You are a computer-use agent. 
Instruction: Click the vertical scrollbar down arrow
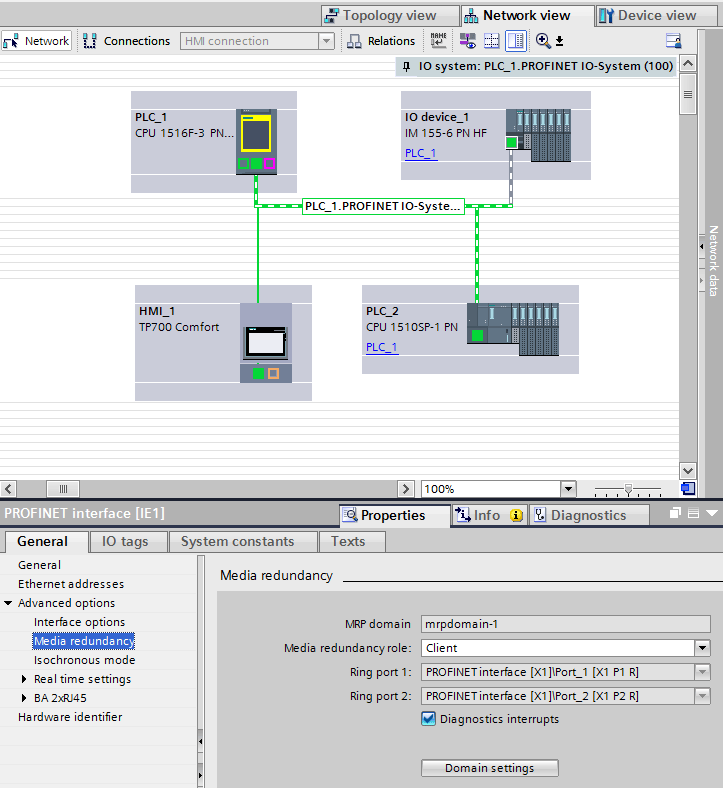click(688, 471)
